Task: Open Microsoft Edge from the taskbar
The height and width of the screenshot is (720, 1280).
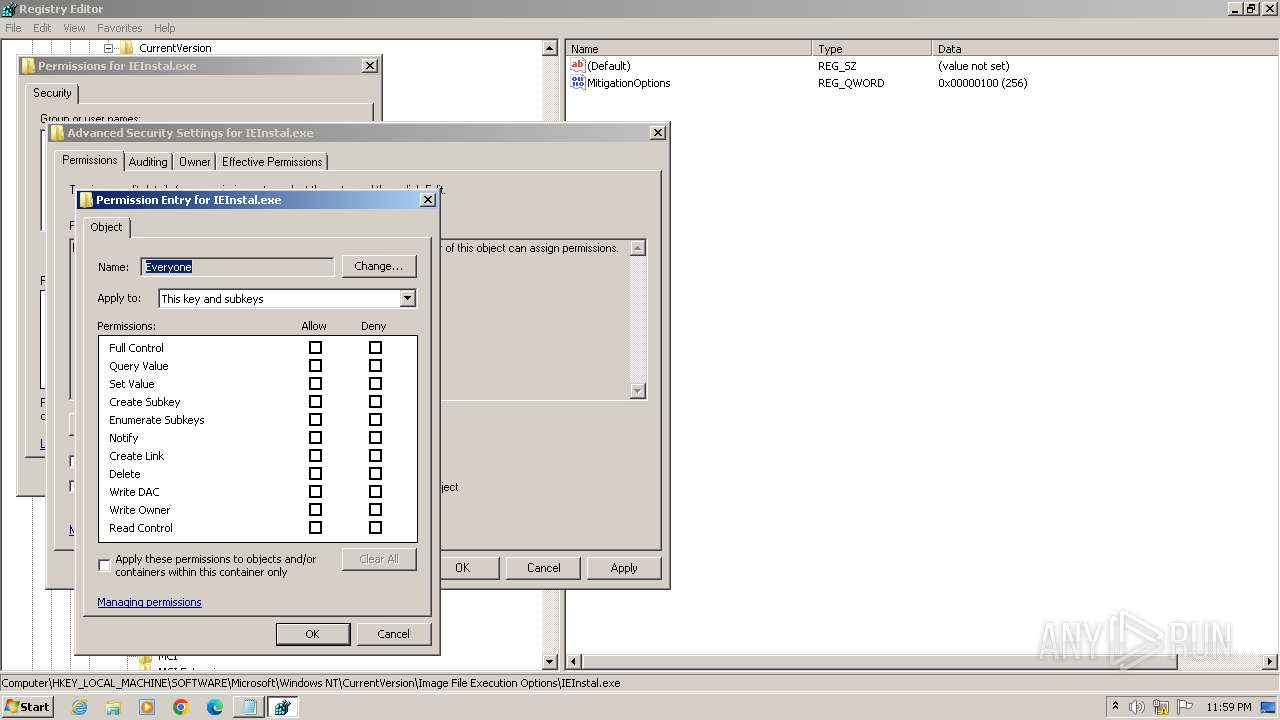Action: click(215, 707)
